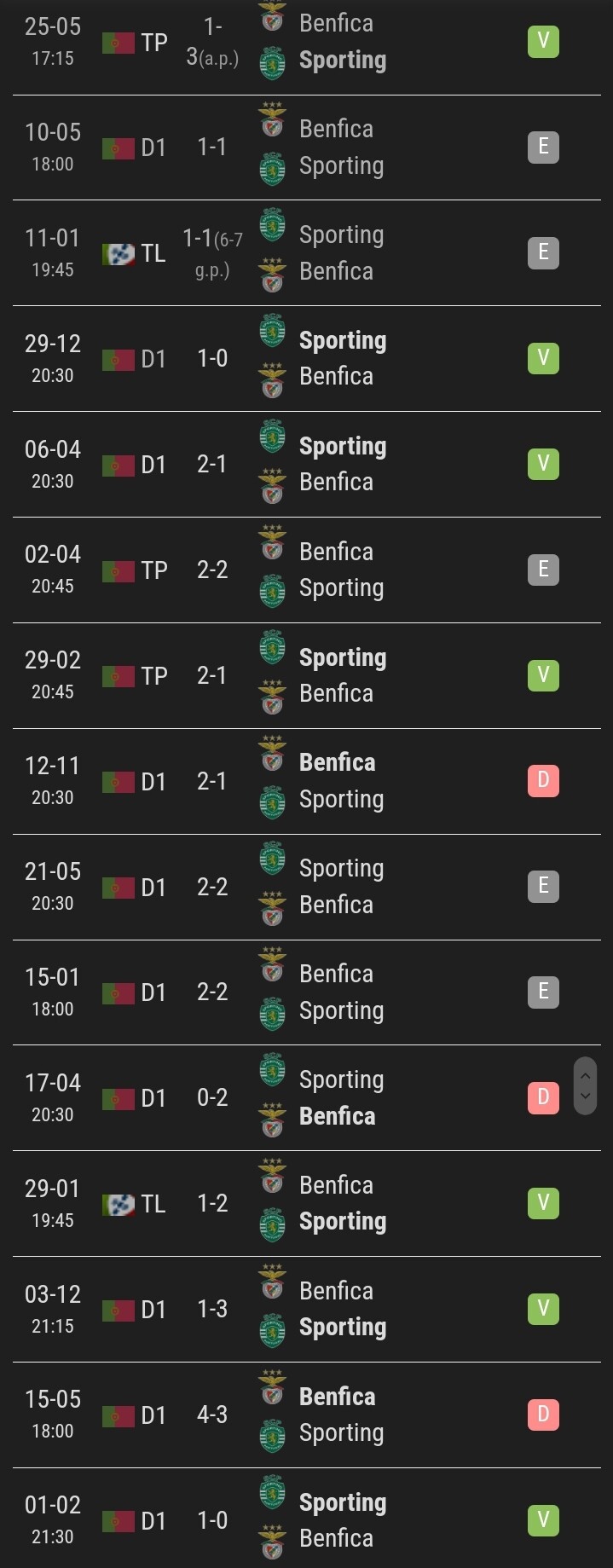Open the 25-05 match score 1-3 a.p.
The height and width of the screenshot is (1568, 613).
click(212, 42)
